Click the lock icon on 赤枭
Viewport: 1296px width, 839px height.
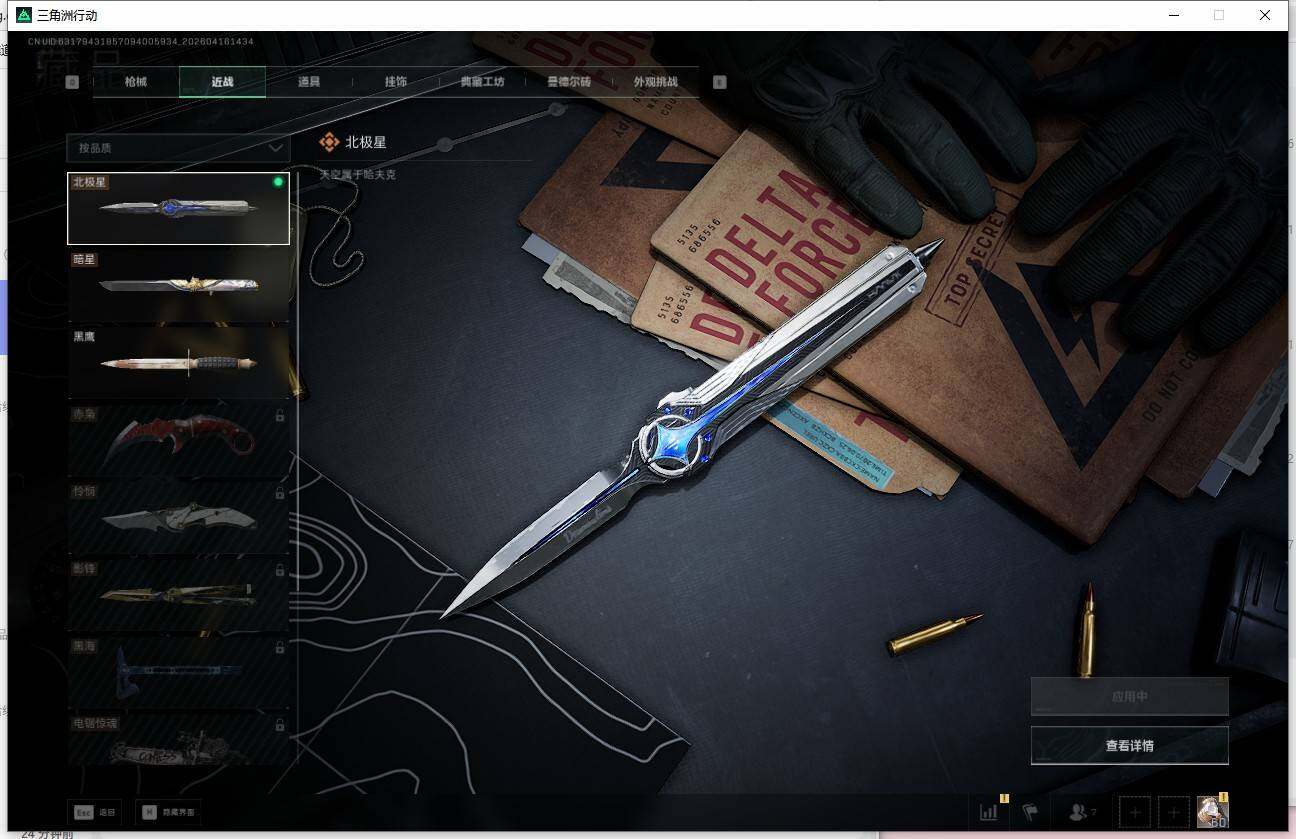pos(279,415)
